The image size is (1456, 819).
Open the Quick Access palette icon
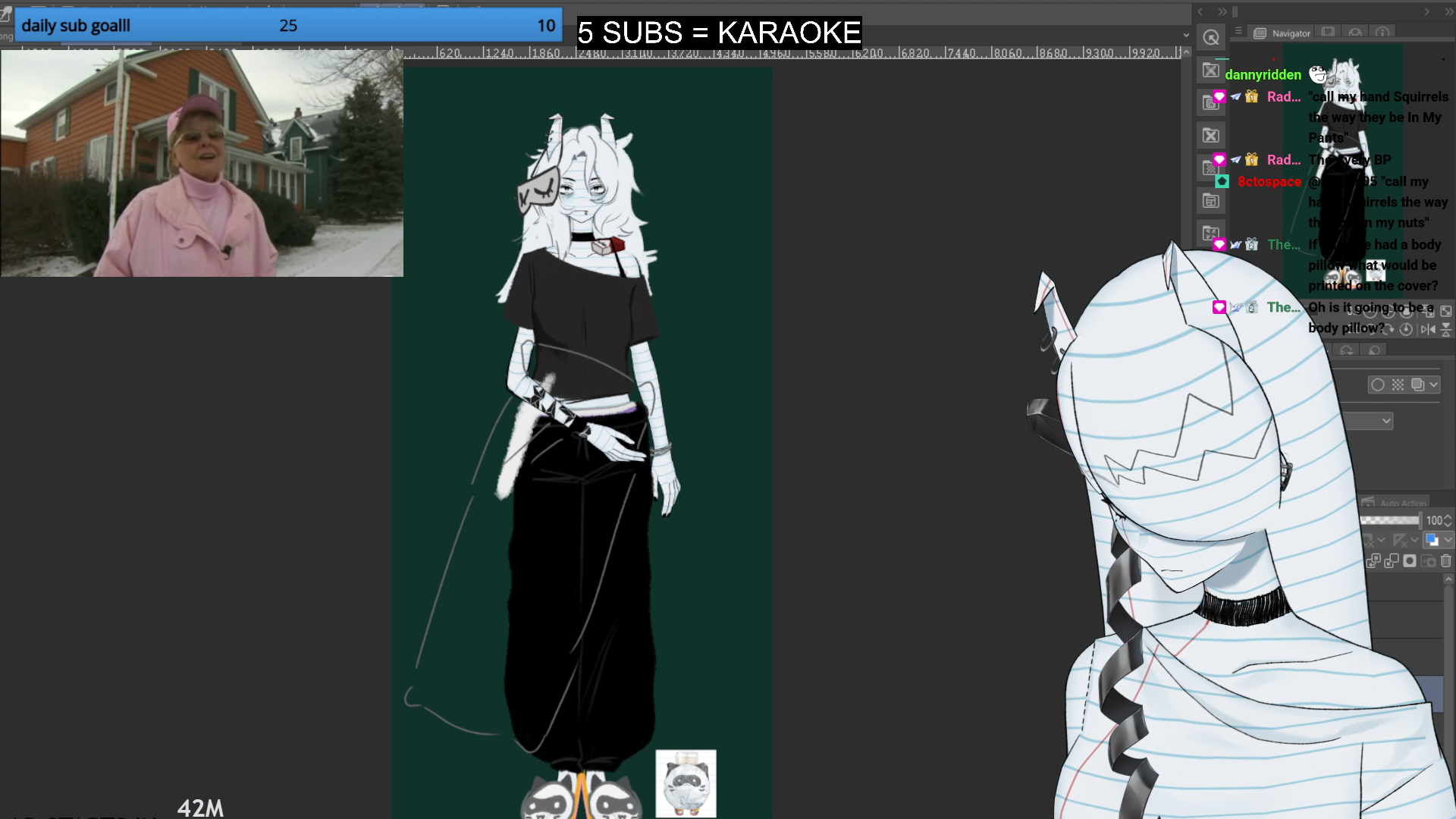tap(1211, 37)
